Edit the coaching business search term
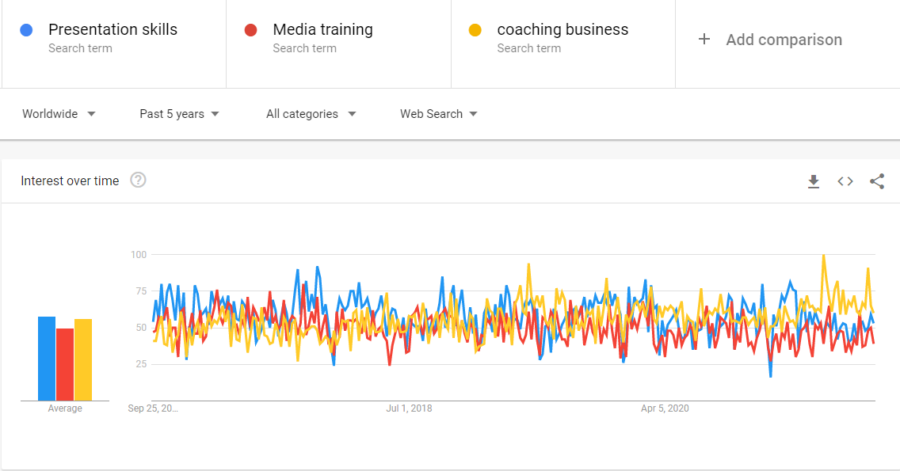The width and height of the screenshot is (900, 471). click(x=563, y=30)
